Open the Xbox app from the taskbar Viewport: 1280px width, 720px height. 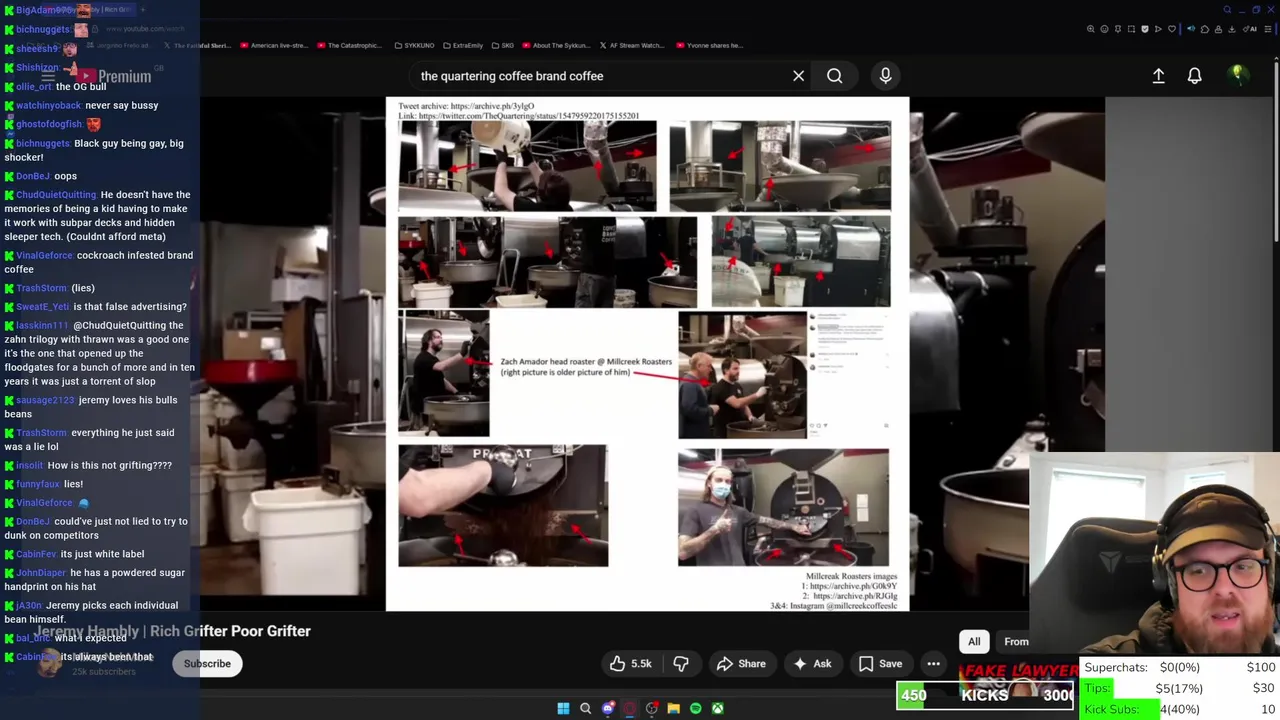(718, 708)
